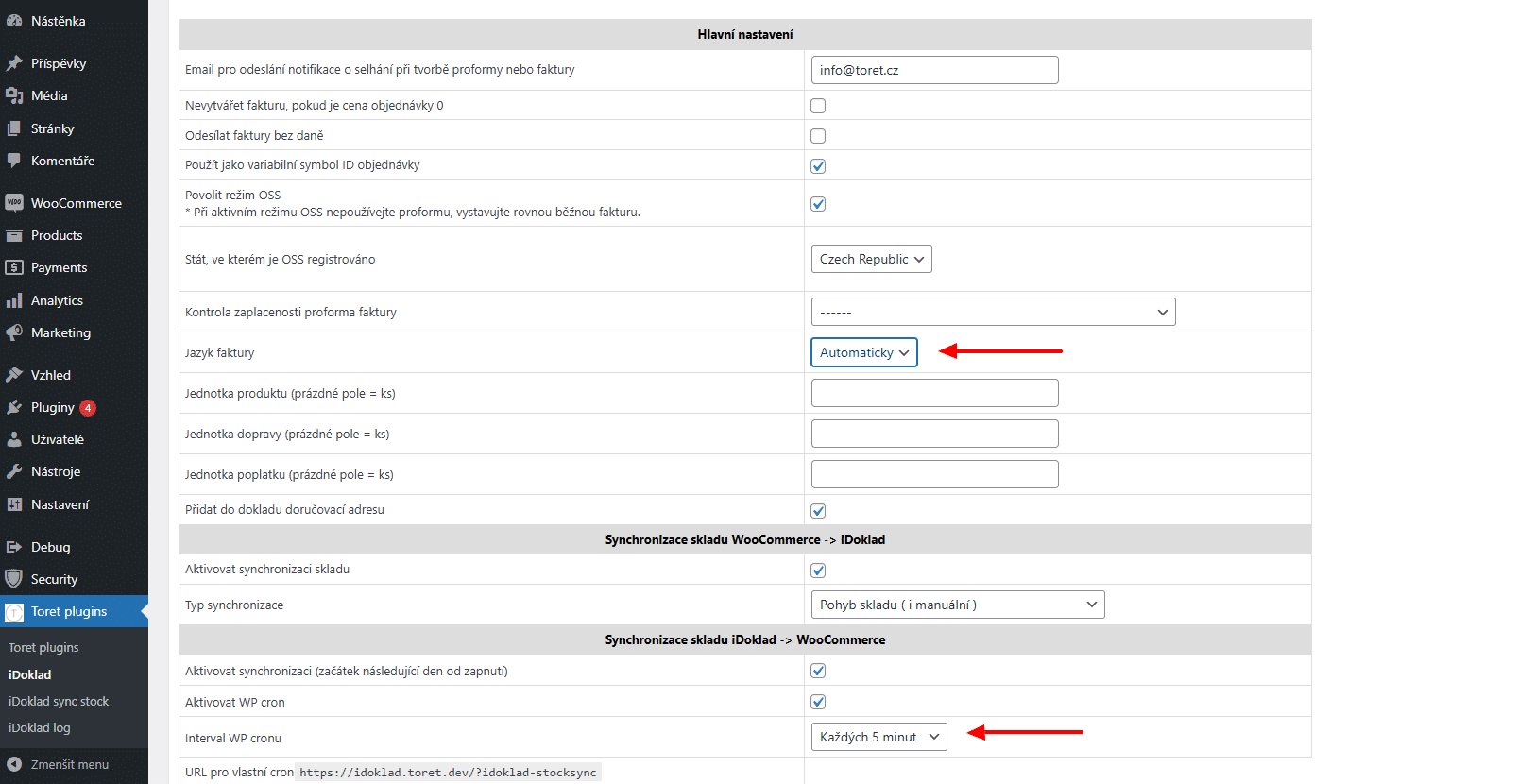
Task: Click the Analytics bar chart icon
Action: [14, 300]
